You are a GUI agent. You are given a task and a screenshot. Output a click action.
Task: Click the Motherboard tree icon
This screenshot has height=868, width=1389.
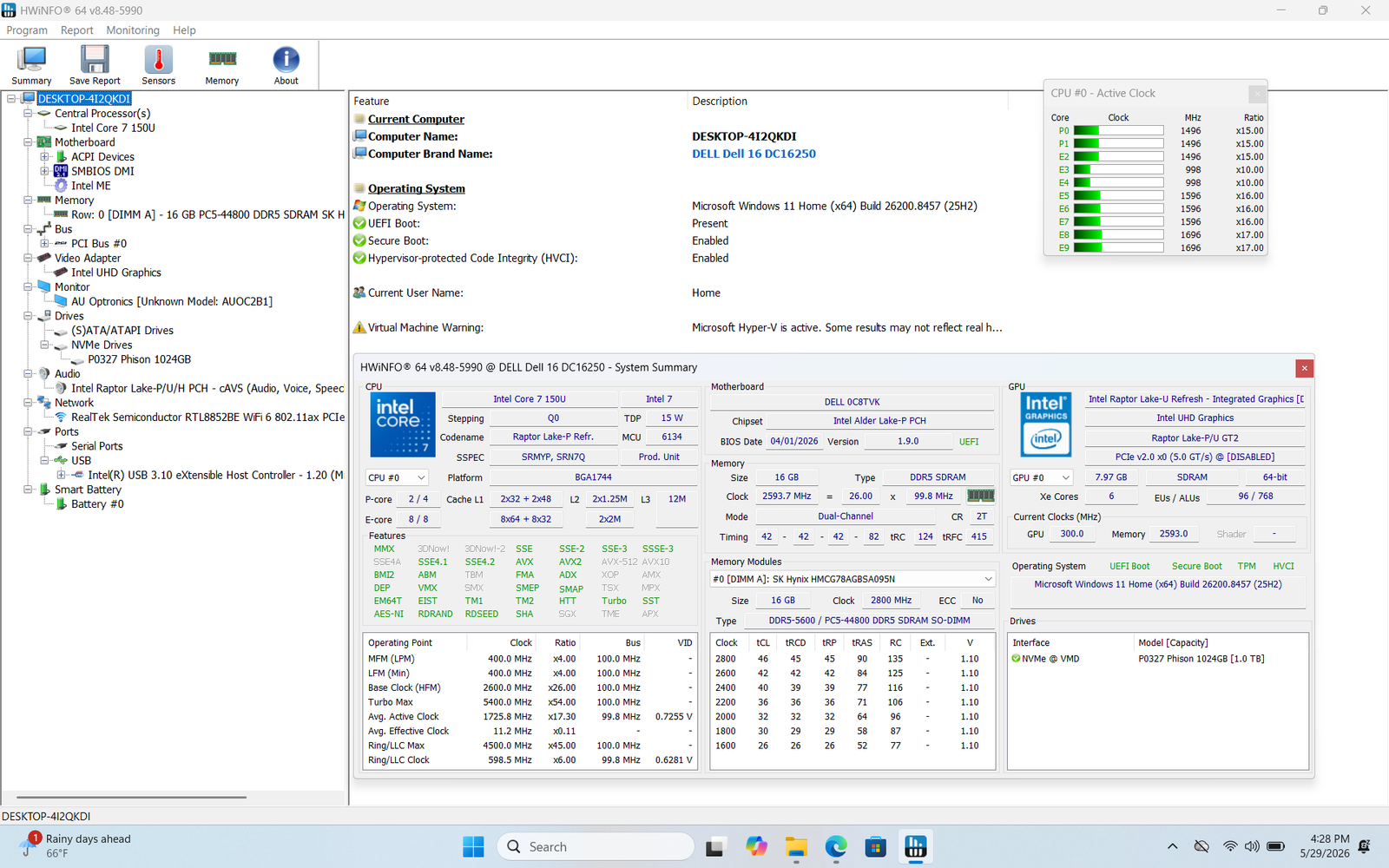(x=44, y=142)
